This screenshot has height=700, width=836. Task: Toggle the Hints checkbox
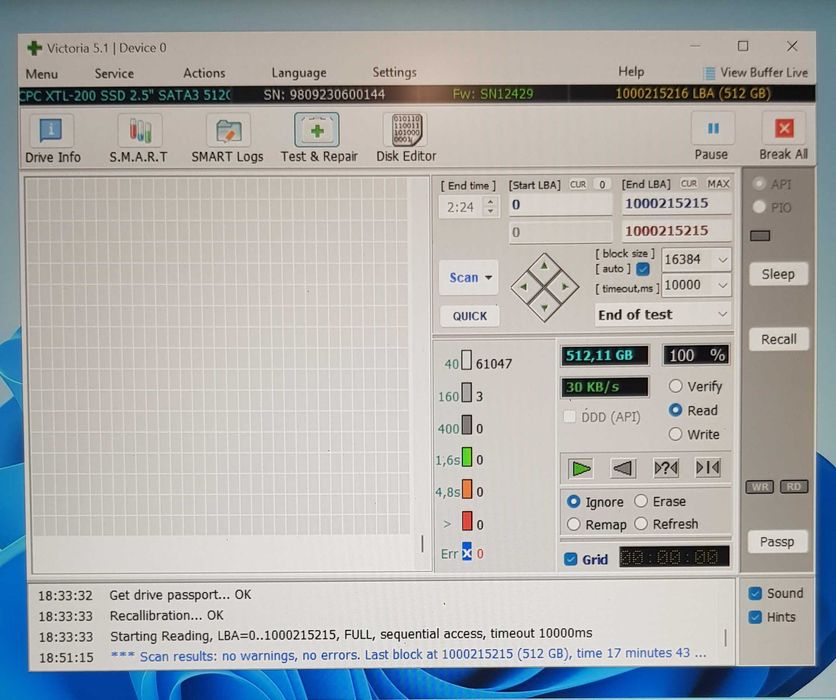[x=755, y=617]
